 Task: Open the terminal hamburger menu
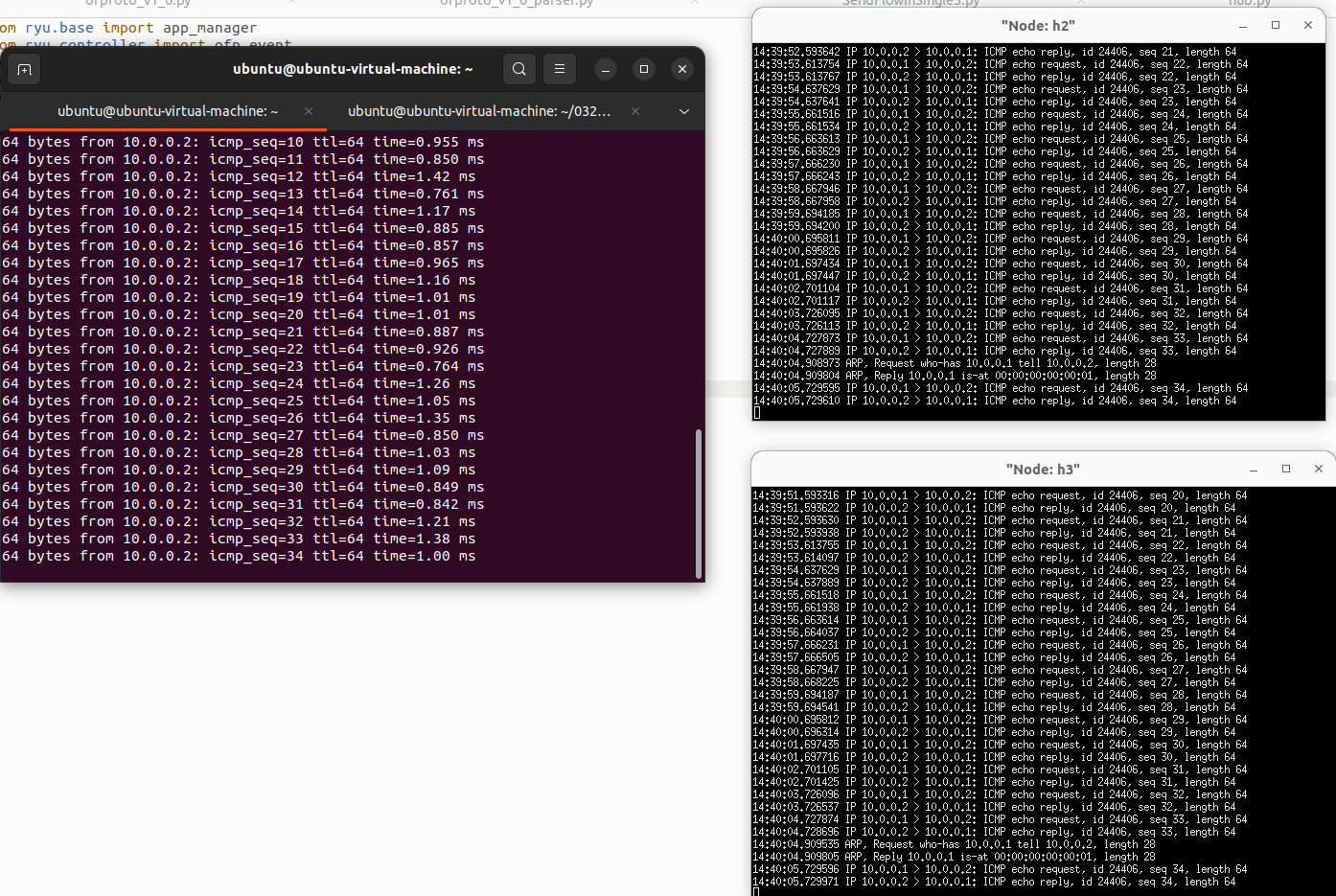pos(560,69)
